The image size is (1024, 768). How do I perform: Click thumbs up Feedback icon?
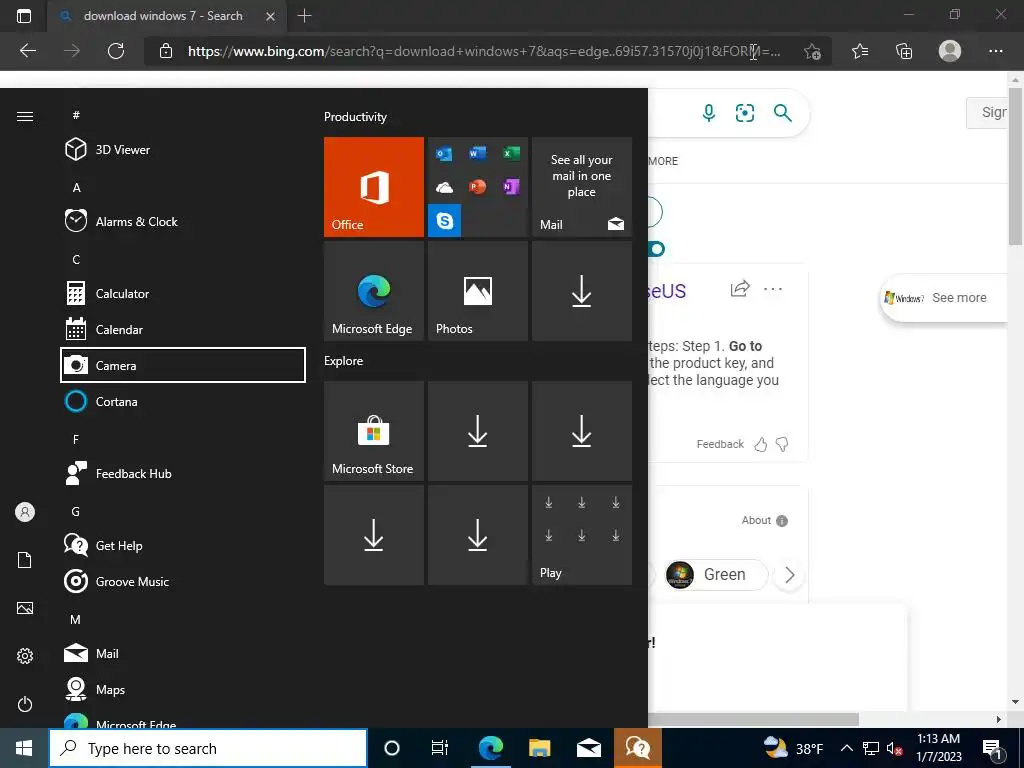pyautogui.click(x=761, y=445)
